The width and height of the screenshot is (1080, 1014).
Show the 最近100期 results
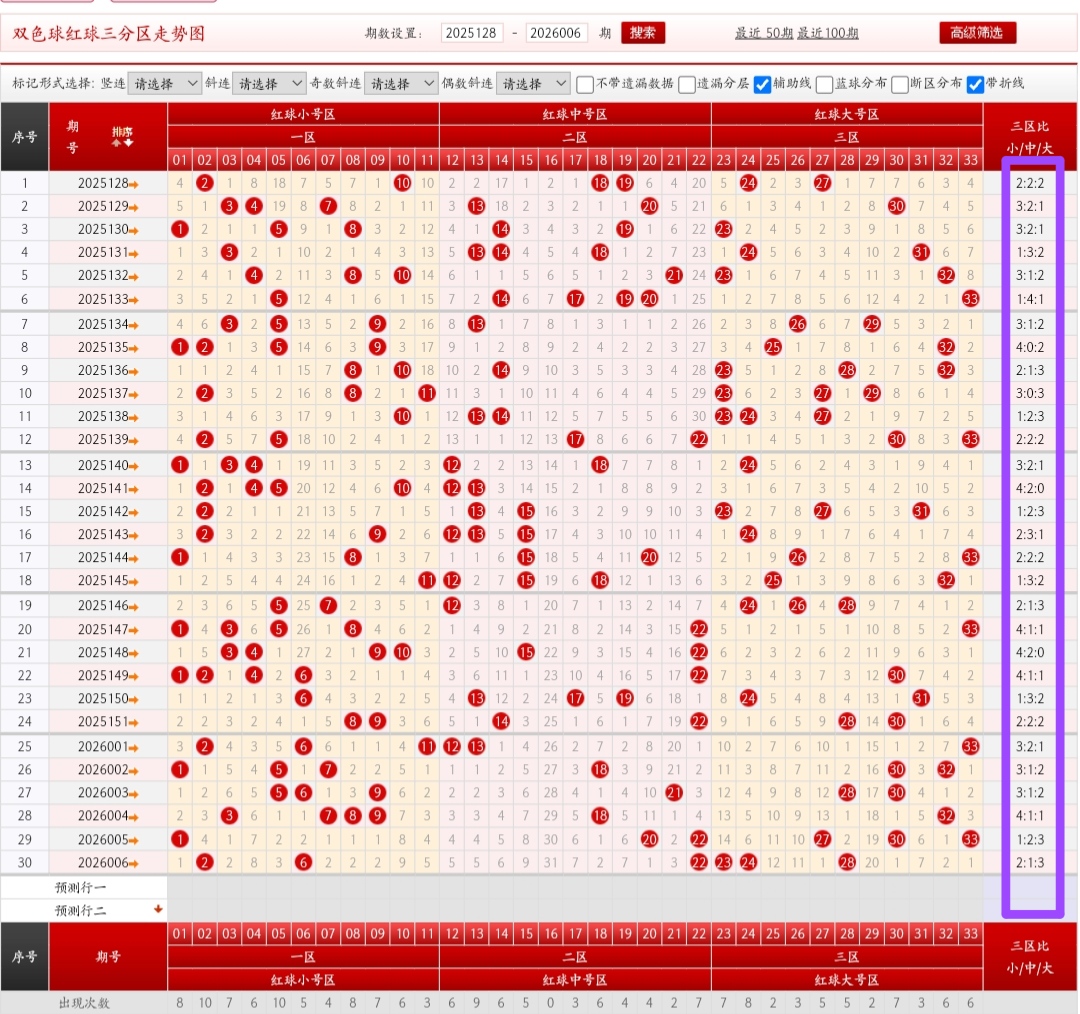pyautogui.click(x=827, y=33)
